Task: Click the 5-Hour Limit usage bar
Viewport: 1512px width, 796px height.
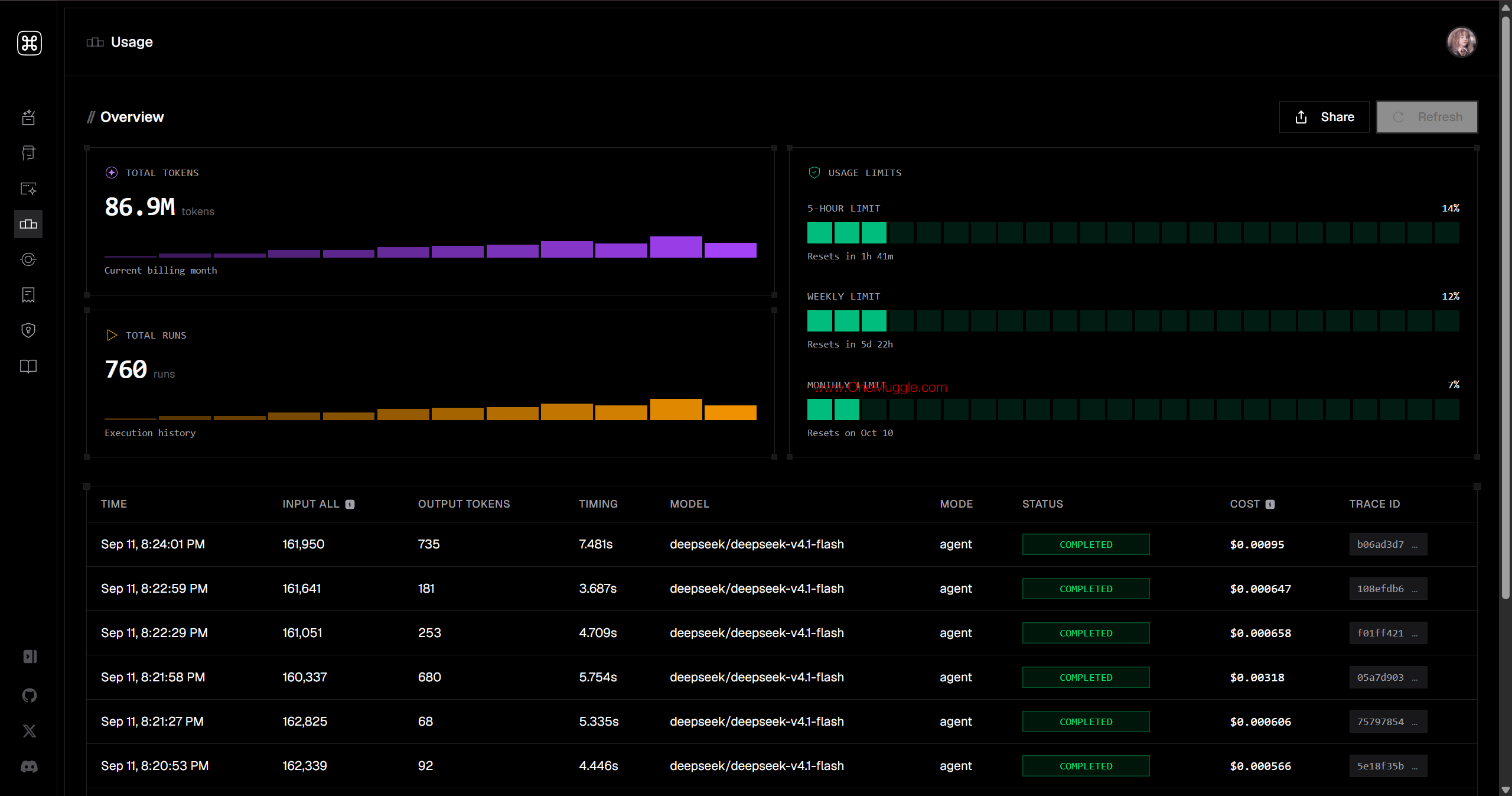Action: tap(1133, 233)
